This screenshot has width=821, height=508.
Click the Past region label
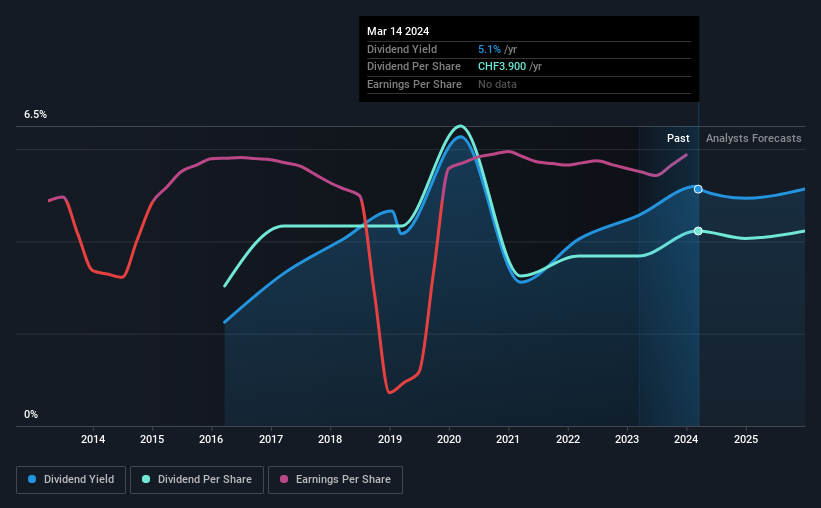point(678,138)
